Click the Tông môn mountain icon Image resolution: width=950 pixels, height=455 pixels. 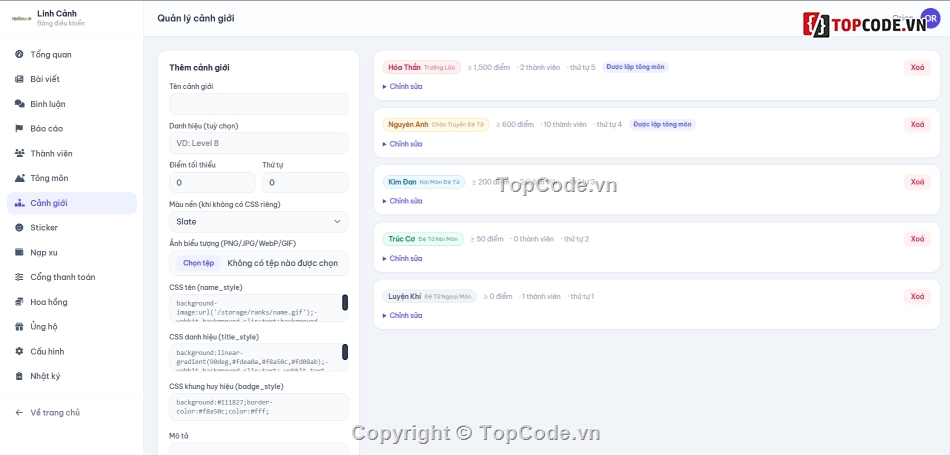click(19, 178)
